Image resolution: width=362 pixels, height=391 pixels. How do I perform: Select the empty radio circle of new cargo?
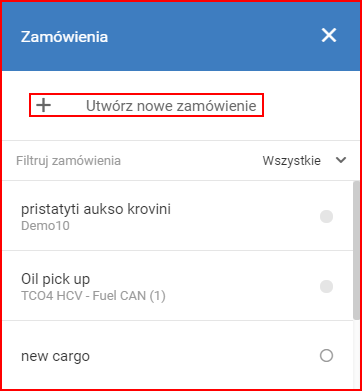(326, 356)
